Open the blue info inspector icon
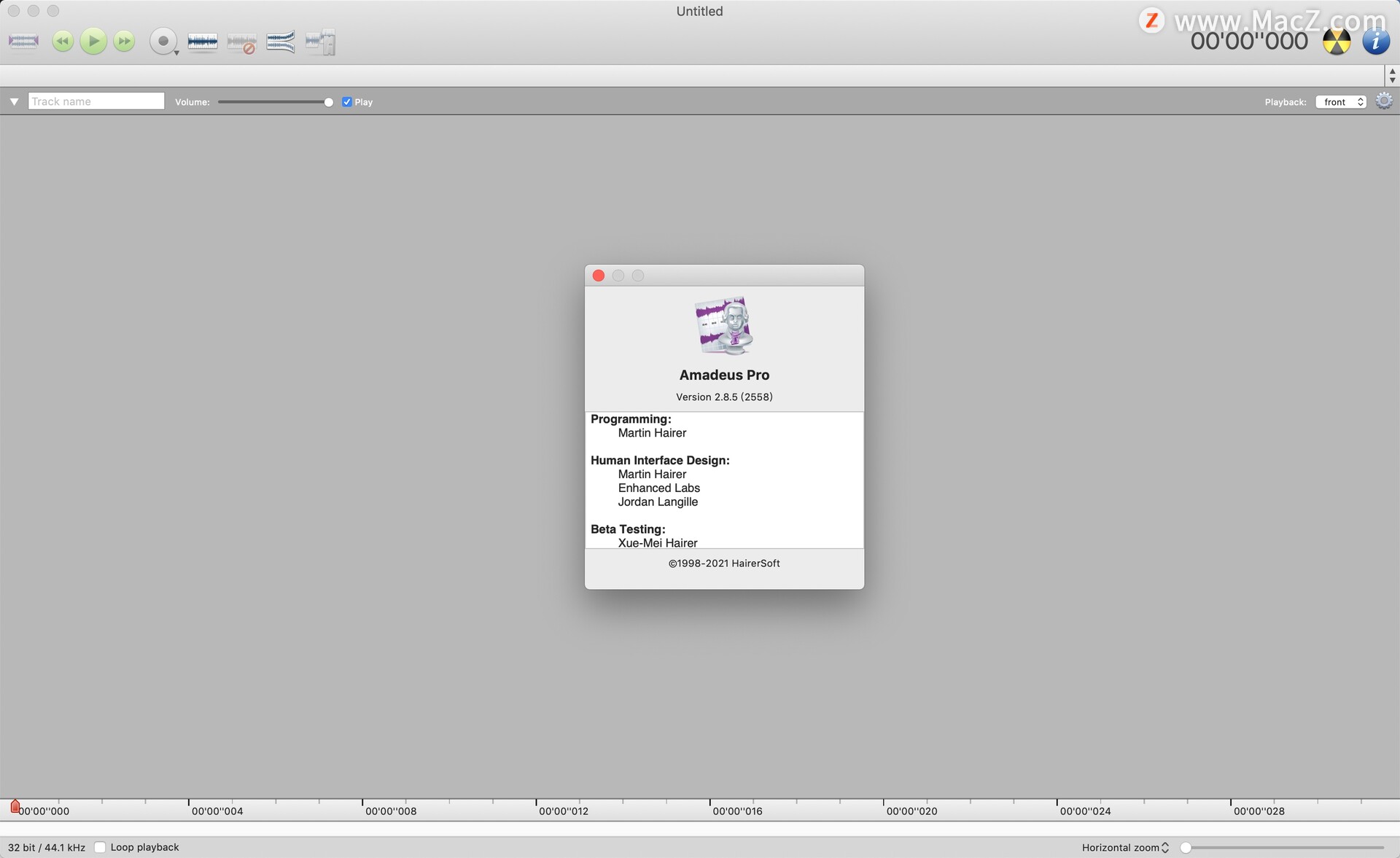Screen dimensions: 1400x858 point(1376,42)
